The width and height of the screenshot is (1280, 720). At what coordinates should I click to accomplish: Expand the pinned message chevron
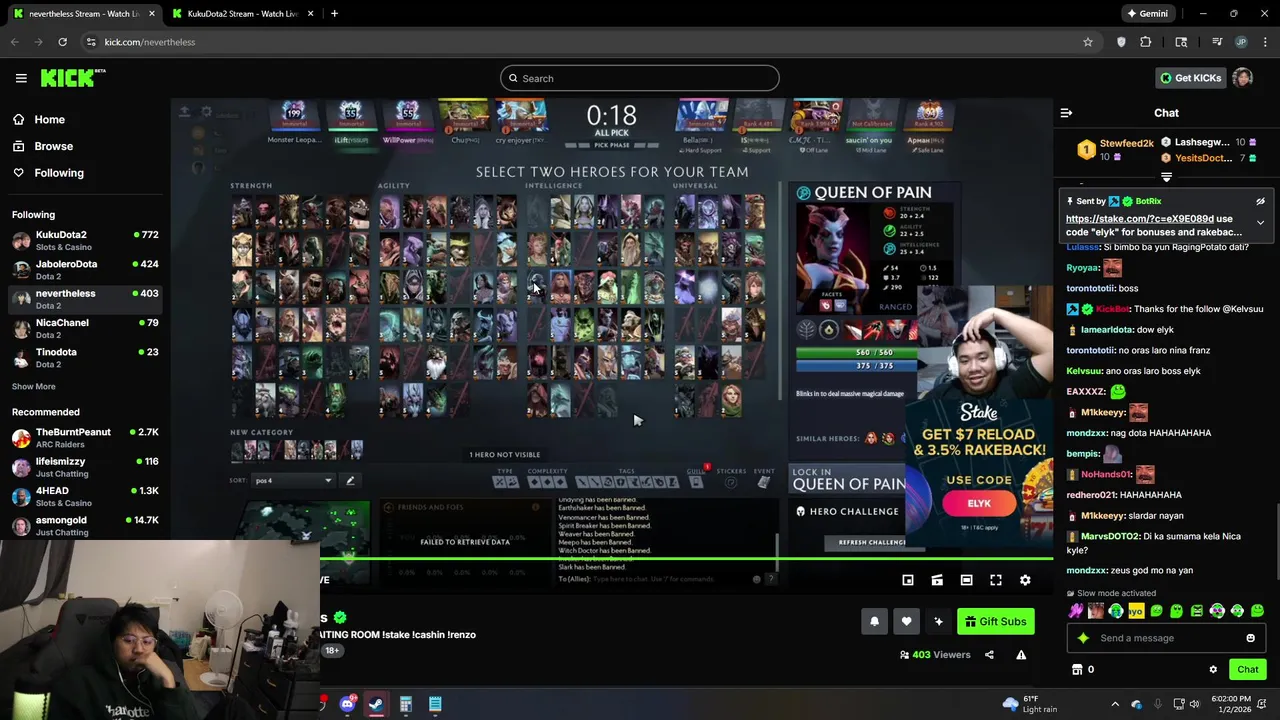tap(1260, 222)
